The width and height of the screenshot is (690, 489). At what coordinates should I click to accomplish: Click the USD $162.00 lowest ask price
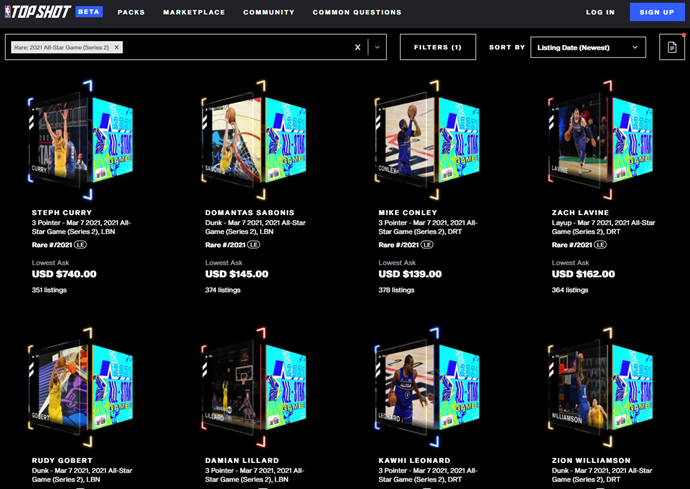[583, 274]
